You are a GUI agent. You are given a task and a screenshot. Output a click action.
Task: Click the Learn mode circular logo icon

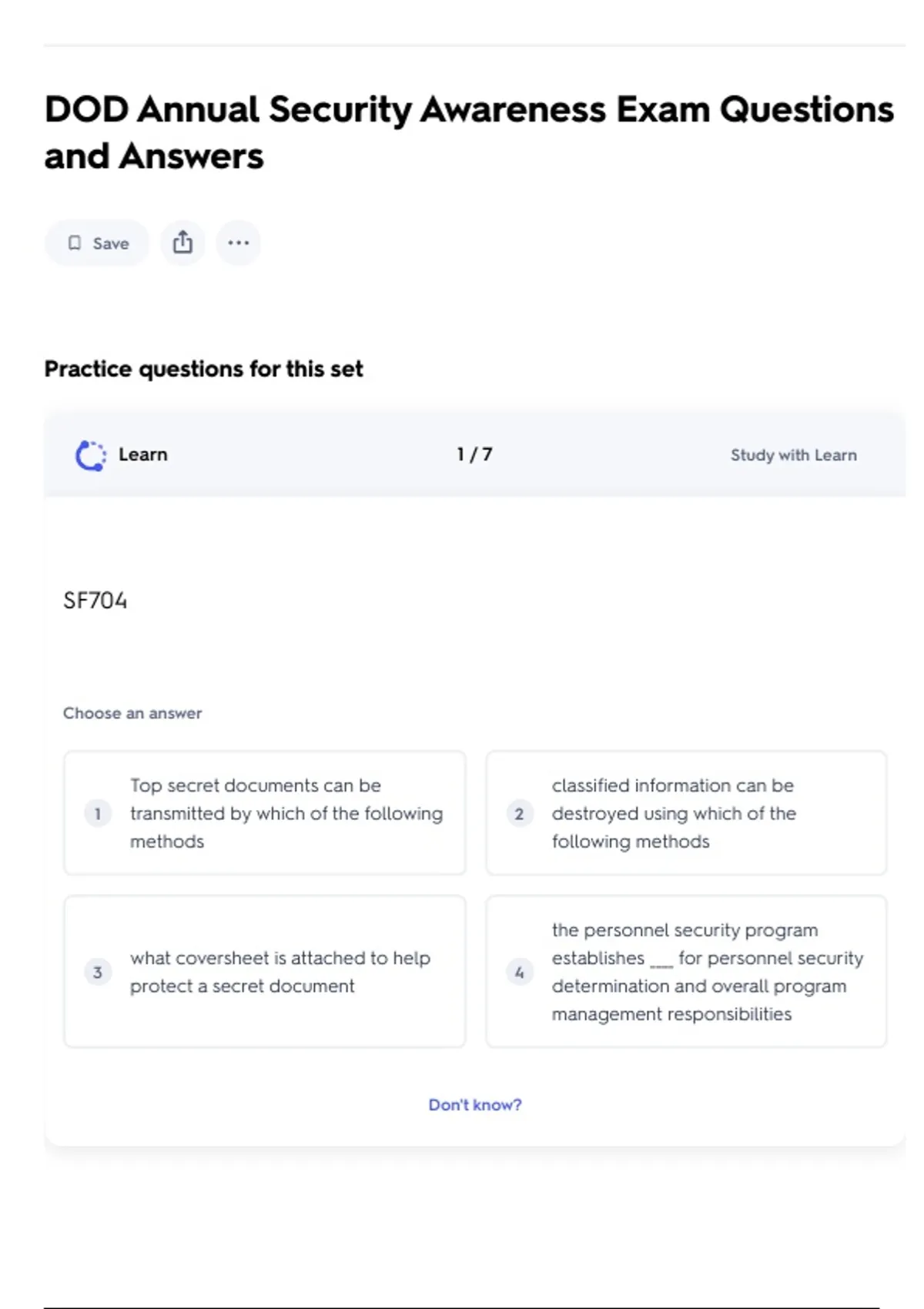91,455
